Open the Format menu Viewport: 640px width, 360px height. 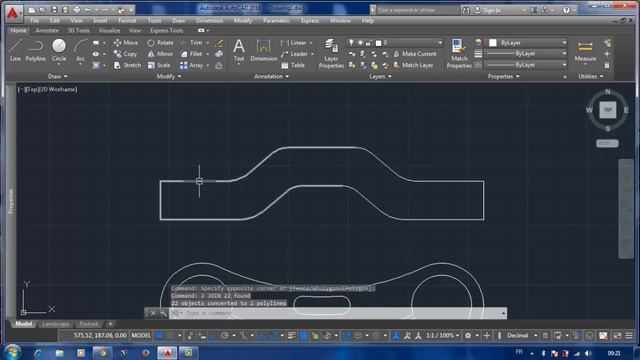point(127,20)
